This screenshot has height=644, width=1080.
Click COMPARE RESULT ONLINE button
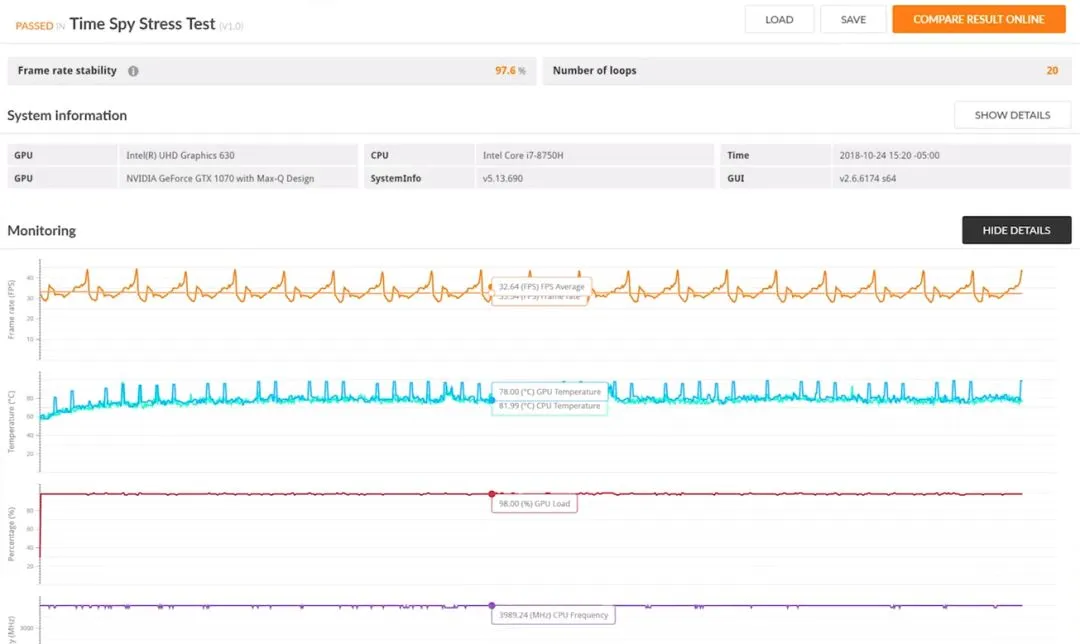pyautogui.click(x=979, y=19)
